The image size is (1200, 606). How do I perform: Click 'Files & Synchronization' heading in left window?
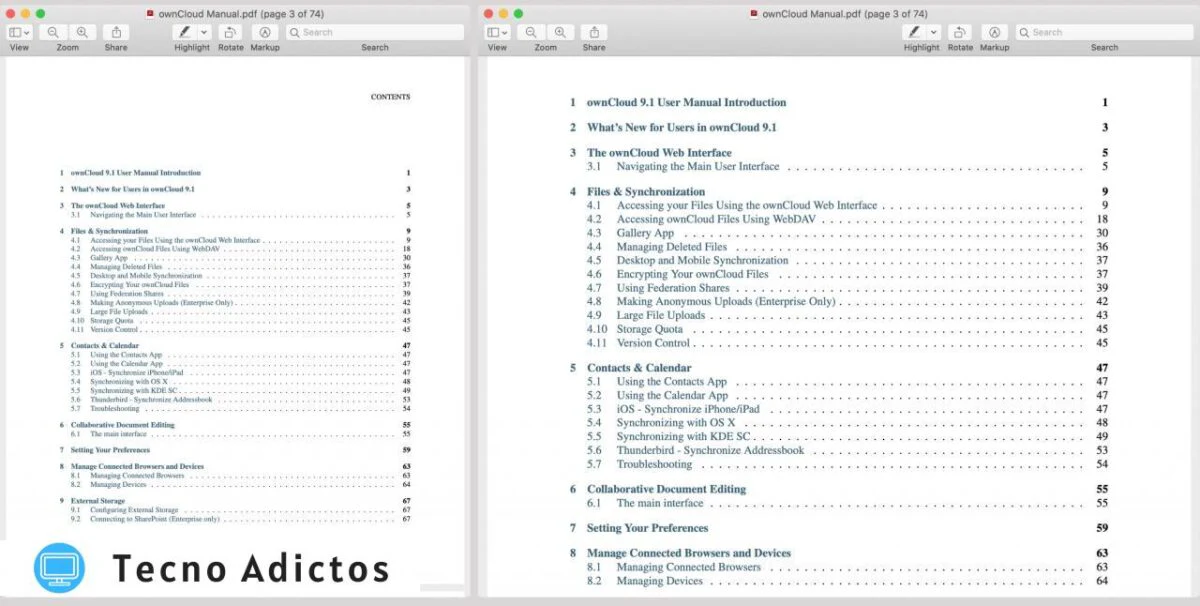tap(109, 231)
